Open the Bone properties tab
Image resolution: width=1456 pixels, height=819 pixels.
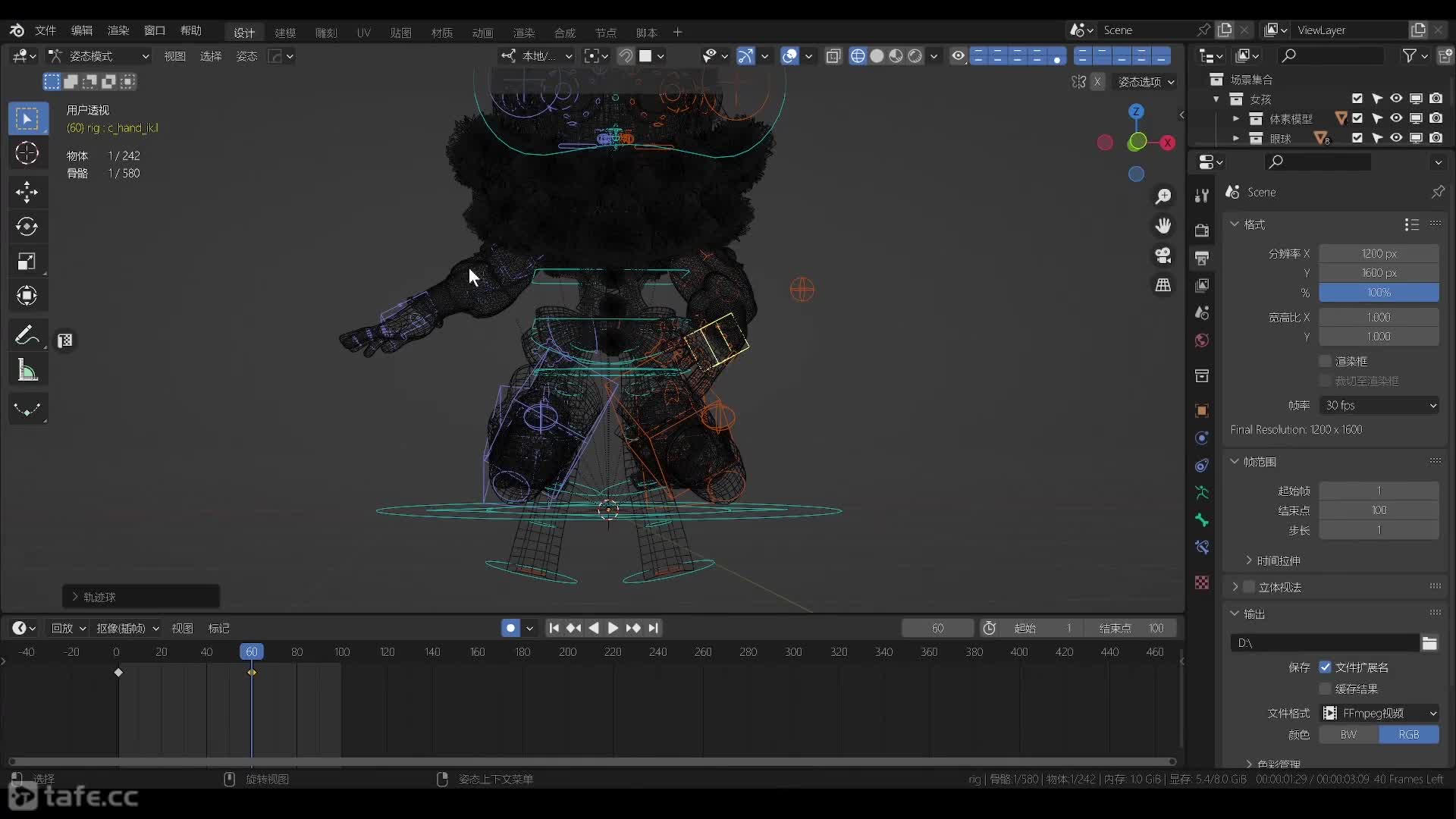[x=1202, y=520]
